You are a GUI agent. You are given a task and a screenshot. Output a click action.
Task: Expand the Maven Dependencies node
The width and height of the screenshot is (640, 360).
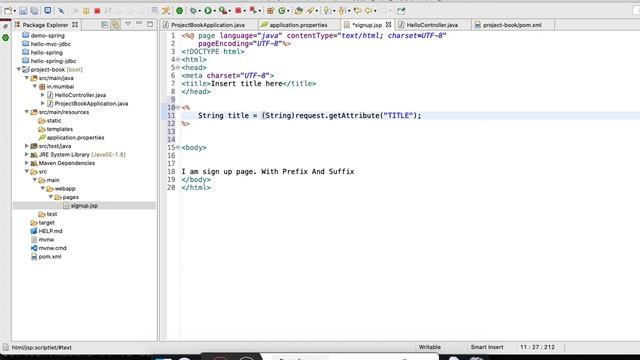(x=27, y=163)
